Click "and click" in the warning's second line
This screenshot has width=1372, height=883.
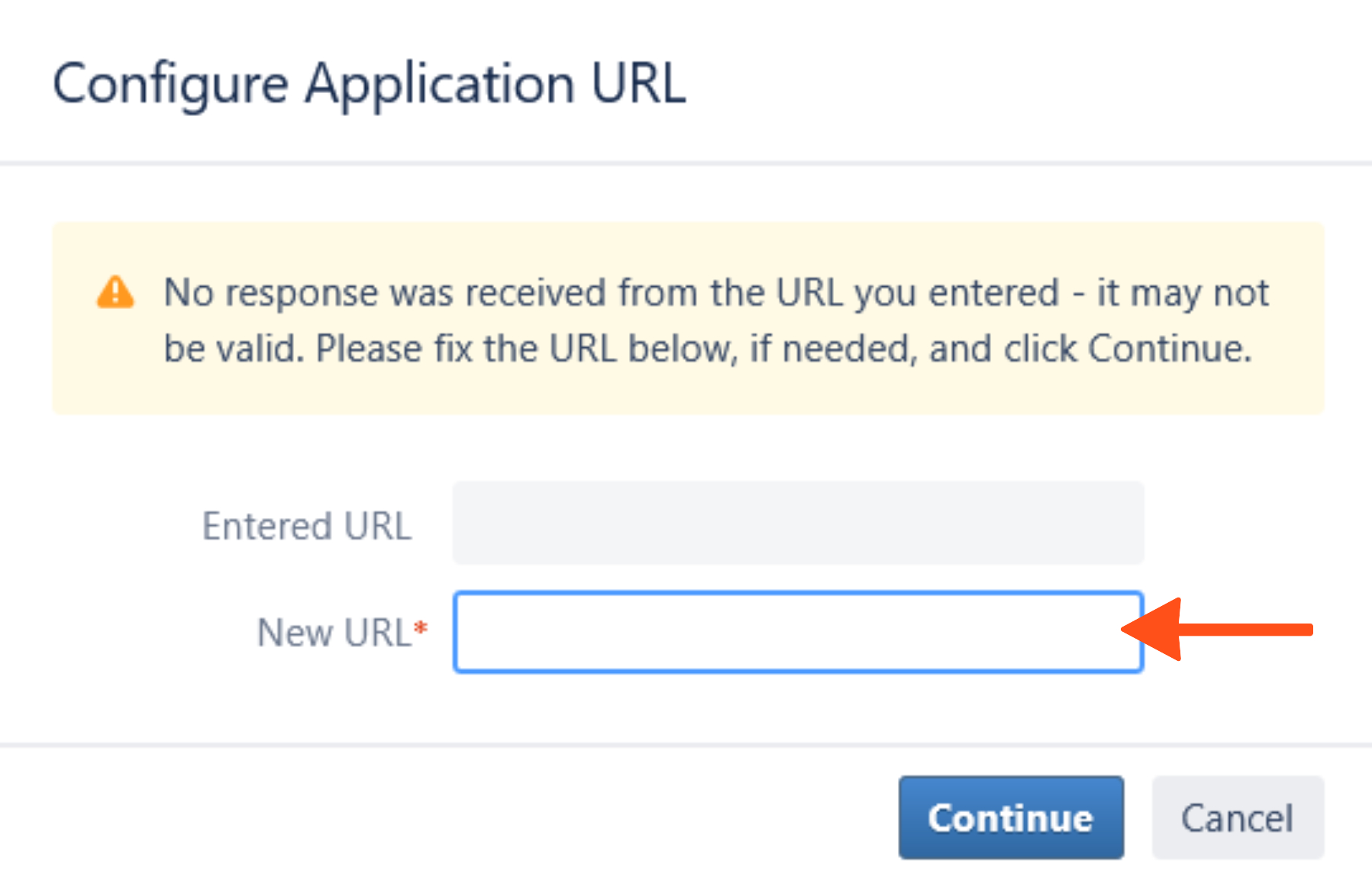(x=1002, y=350)
